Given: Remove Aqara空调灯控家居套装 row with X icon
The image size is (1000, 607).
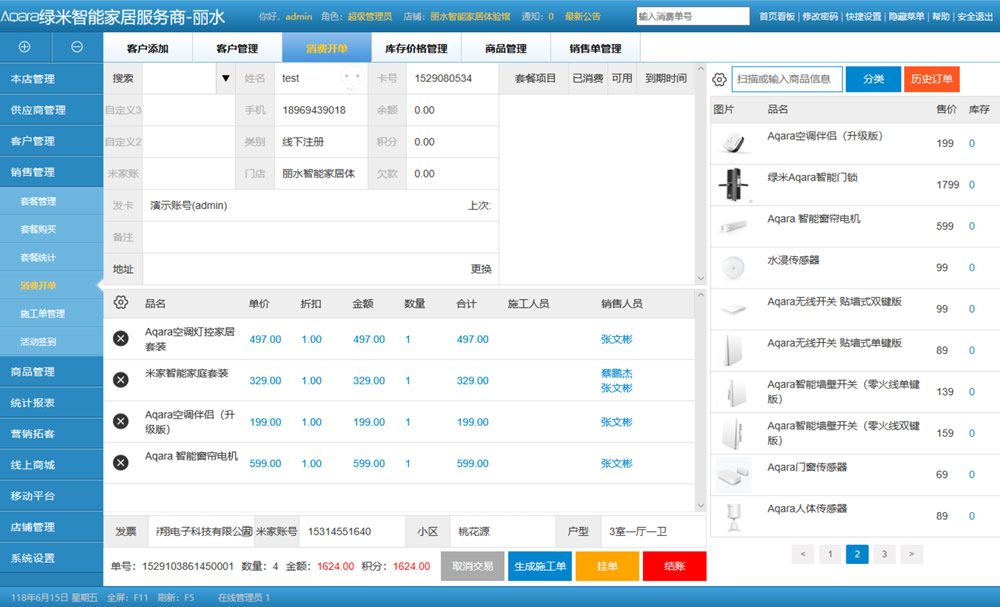Looking at the screenshot, I should (121, 339).
